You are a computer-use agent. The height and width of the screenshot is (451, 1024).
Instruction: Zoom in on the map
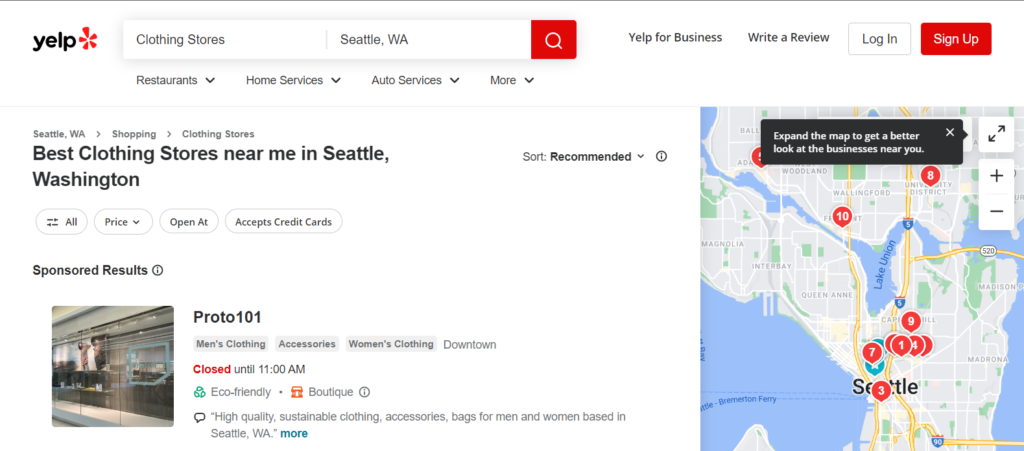pyautogui.click(x=996, y=176)
